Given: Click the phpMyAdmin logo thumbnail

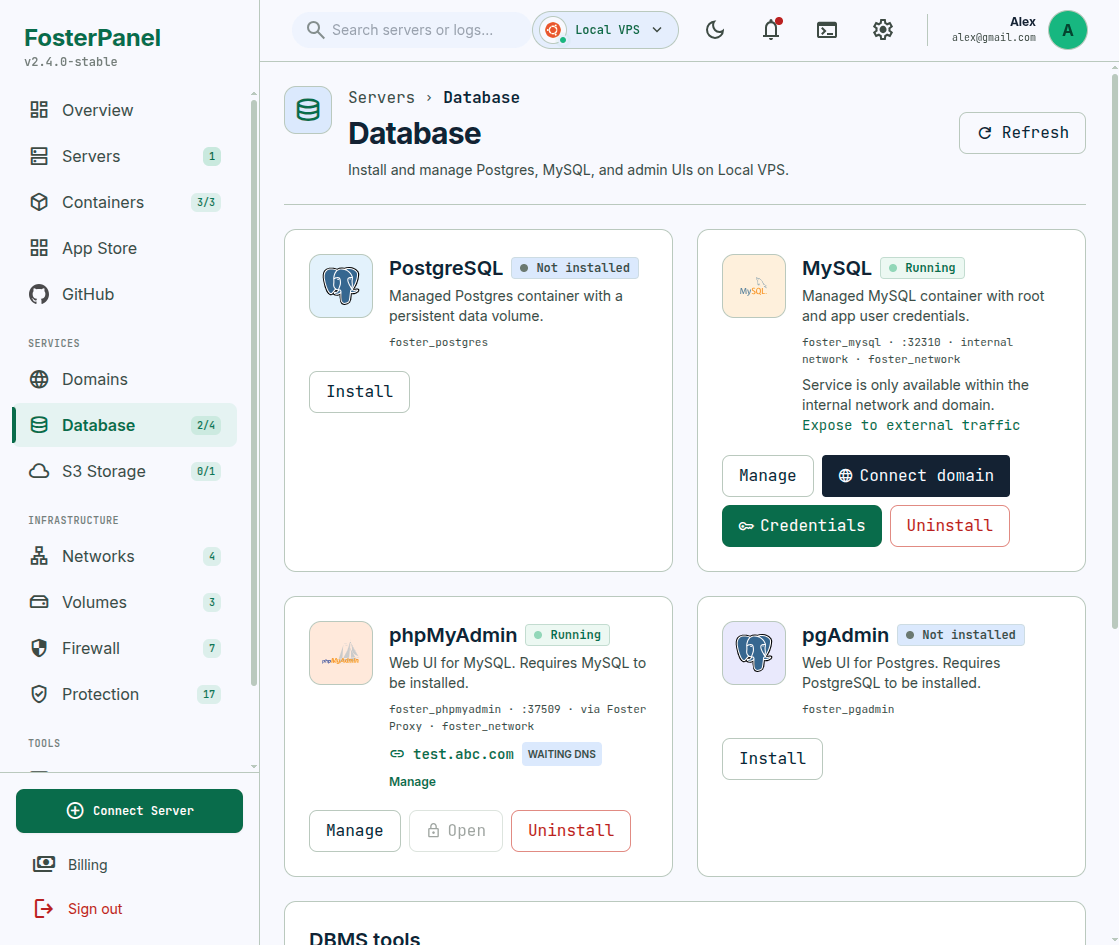Looking at the screenshot, I should tap(341, 653).
